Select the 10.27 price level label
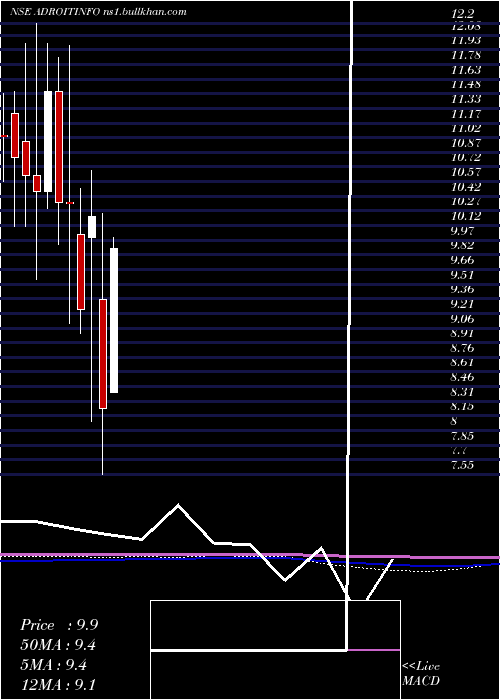The image size is (500, 700). [466, 201]
